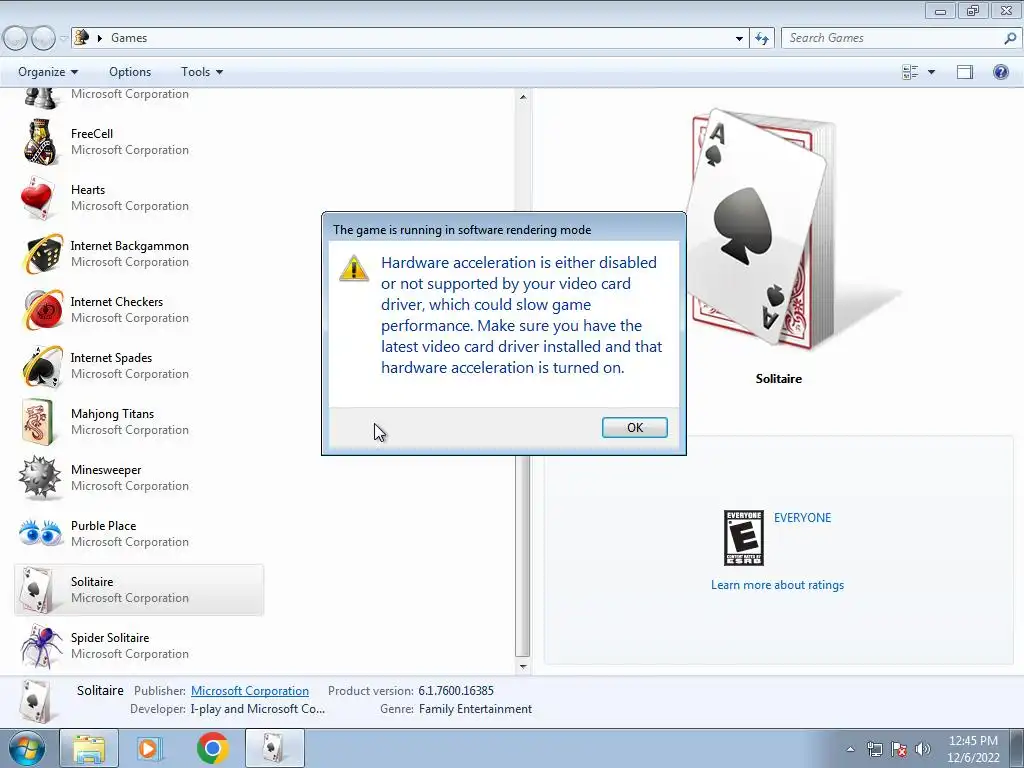Open Google Chrome from taskbar

pos(212,748)
